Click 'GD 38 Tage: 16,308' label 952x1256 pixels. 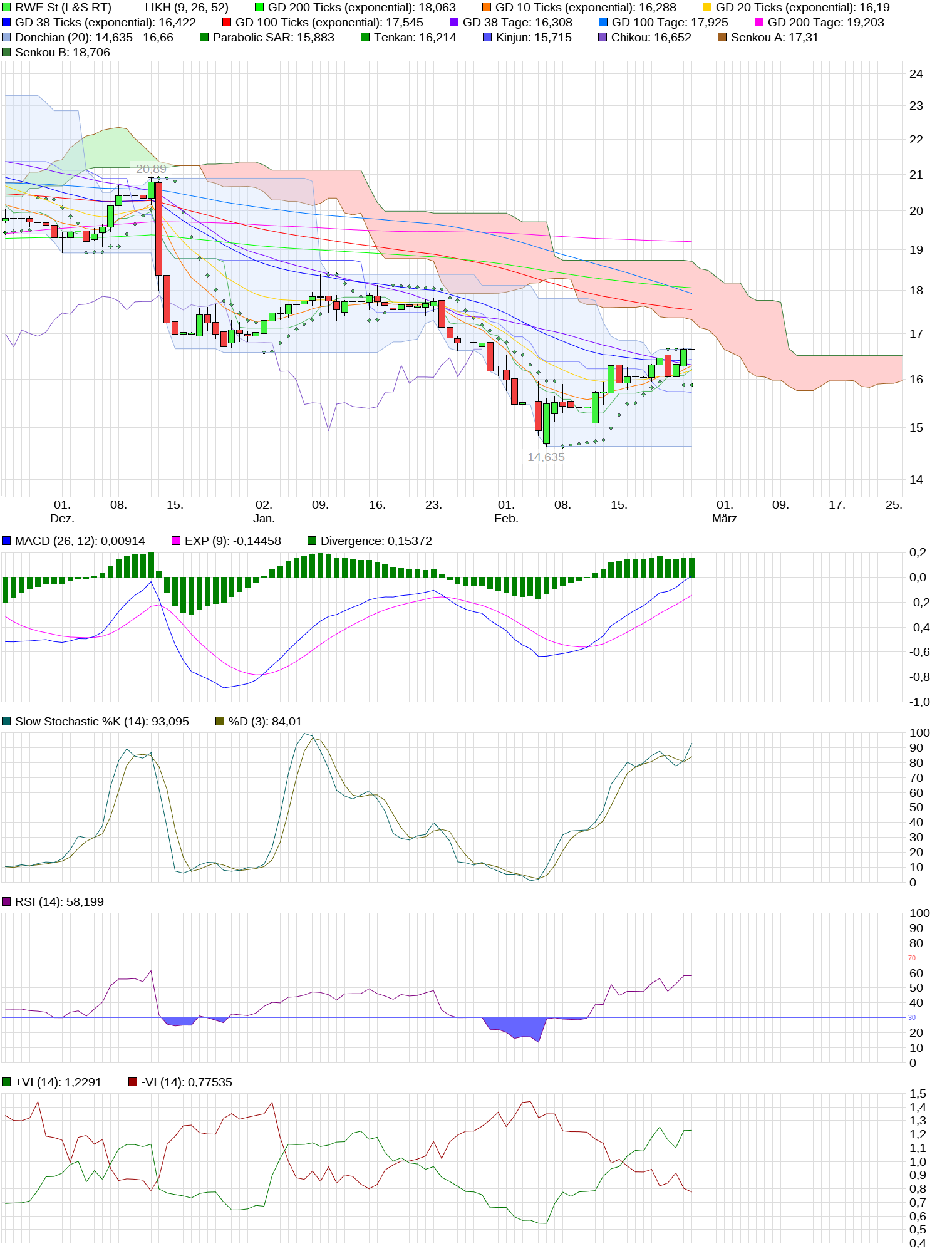517,23
